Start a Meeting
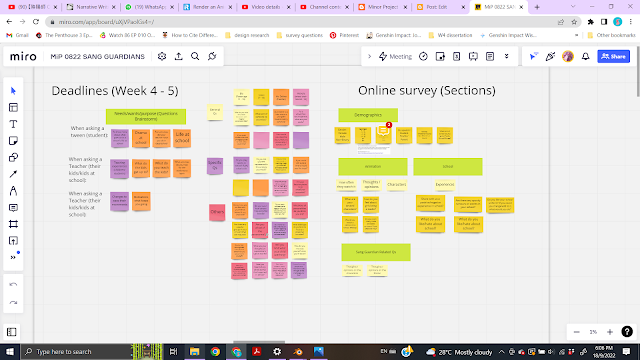 click(x=395, y=56)
